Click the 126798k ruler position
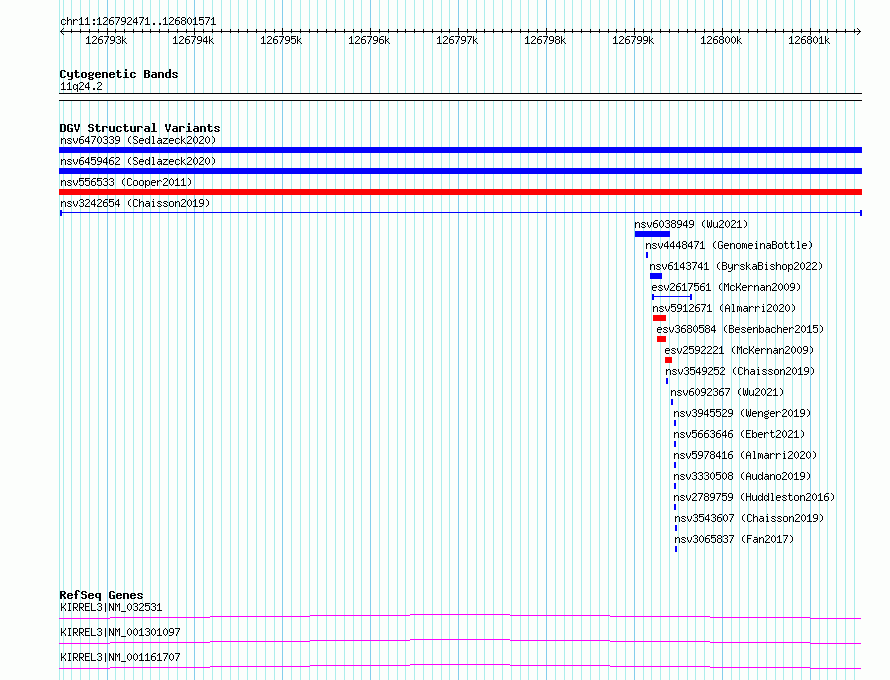890x680 pixels. [x=545, y=40]
